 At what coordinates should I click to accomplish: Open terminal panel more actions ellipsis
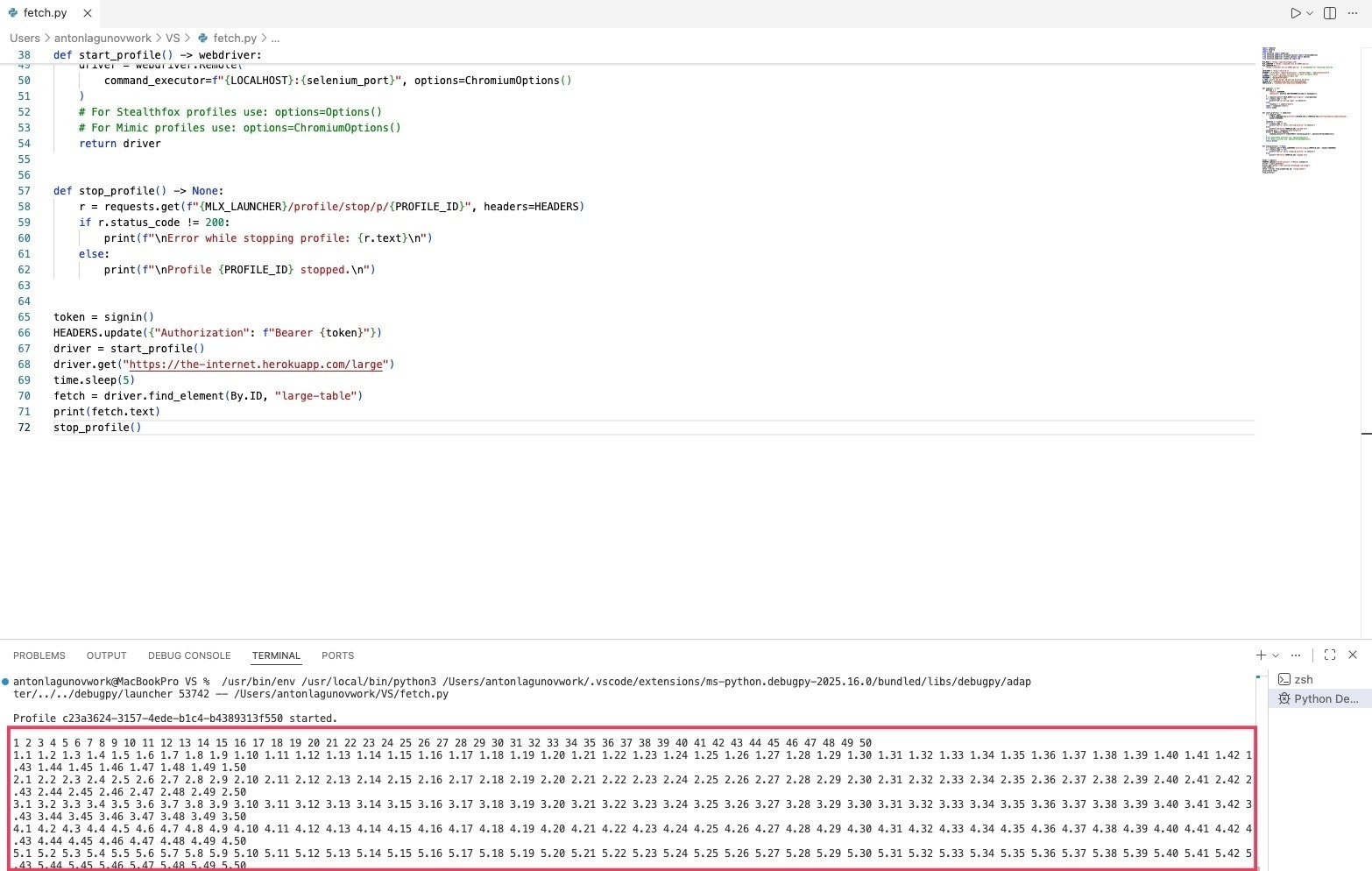(1295, 655)
